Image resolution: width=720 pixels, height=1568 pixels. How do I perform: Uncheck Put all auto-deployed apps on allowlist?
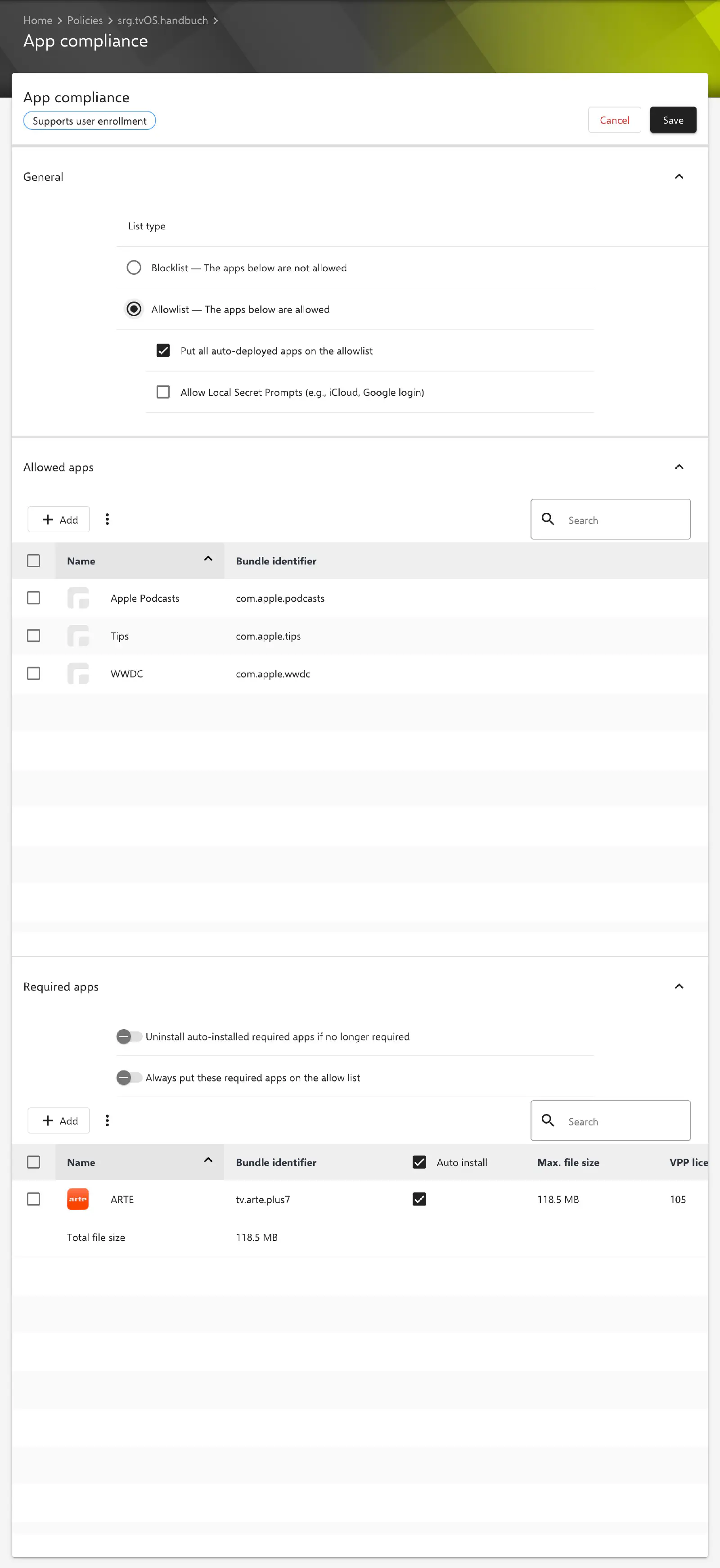pos(162,350)
